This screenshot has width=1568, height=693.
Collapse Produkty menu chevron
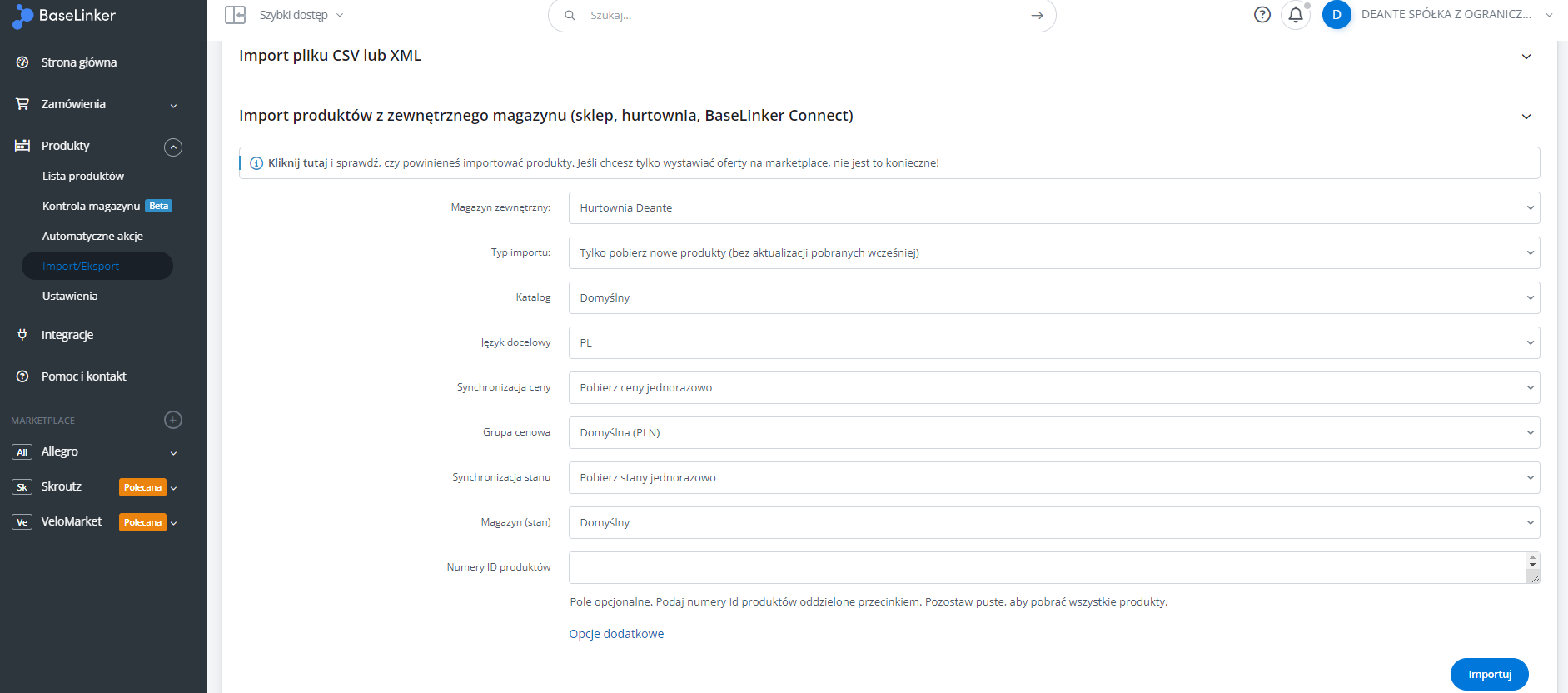click(173, 147)
